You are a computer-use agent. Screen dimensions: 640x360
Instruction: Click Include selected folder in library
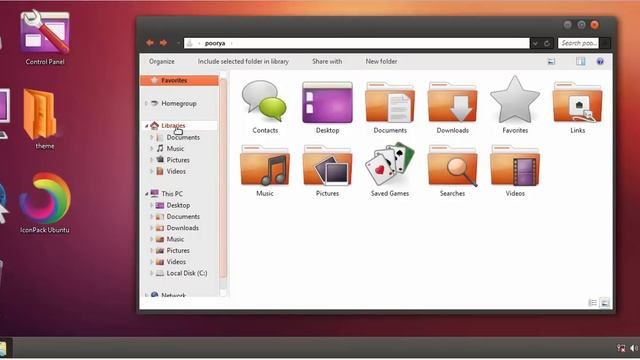click(243, 62)
